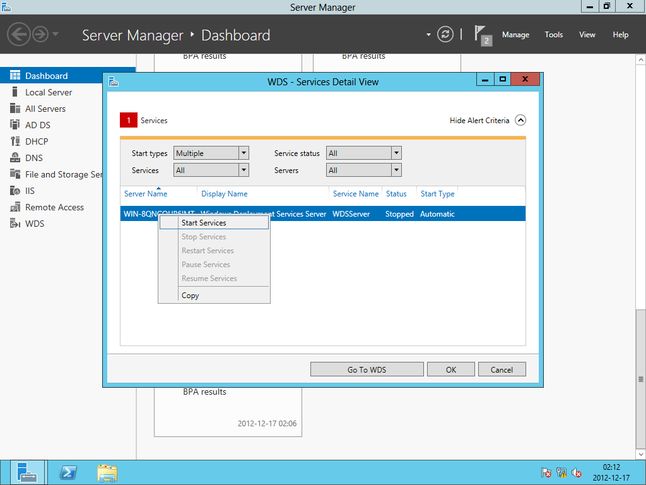The image size is (646, 485).
Task: Choose Copy from context menu
Action: click(214, 295)
